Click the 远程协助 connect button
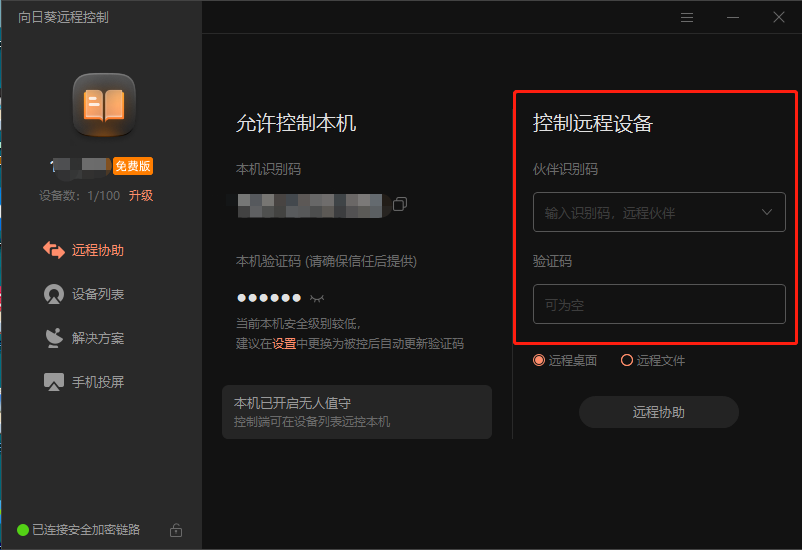This screenshot has height=550, width=802. coord(658,412)
